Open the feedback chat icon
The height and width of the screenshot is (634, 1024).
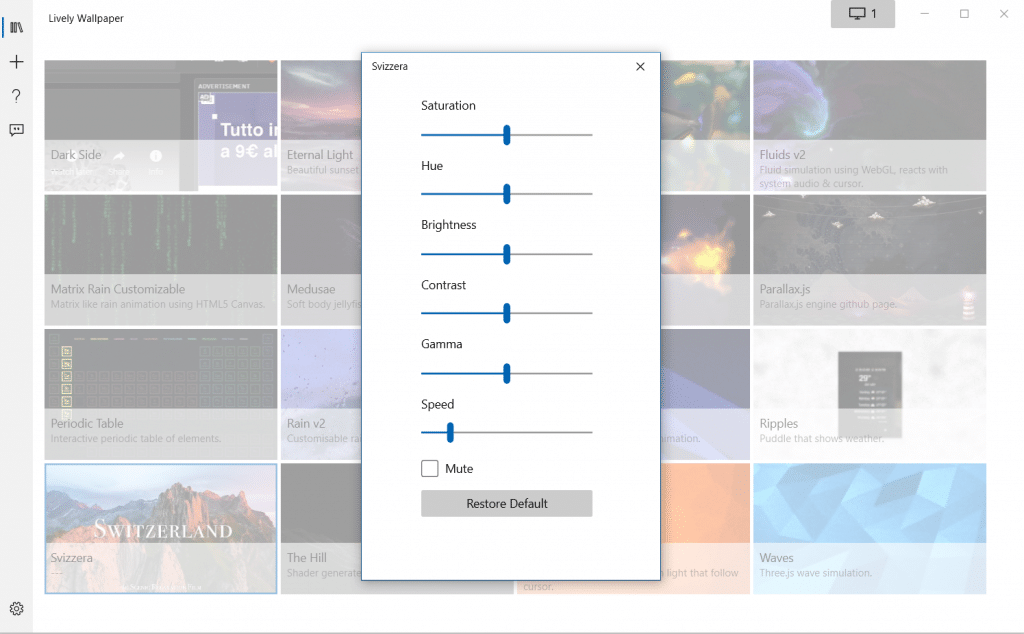click(16, 130)
